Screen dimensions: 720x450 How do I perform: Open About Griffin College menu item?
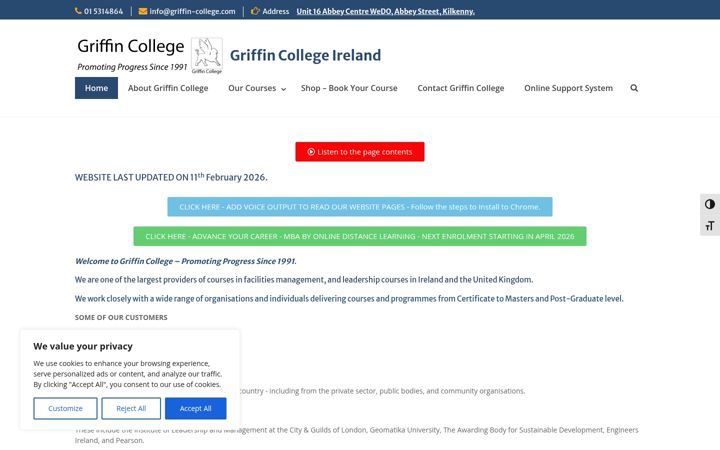[x=168, y=88]
